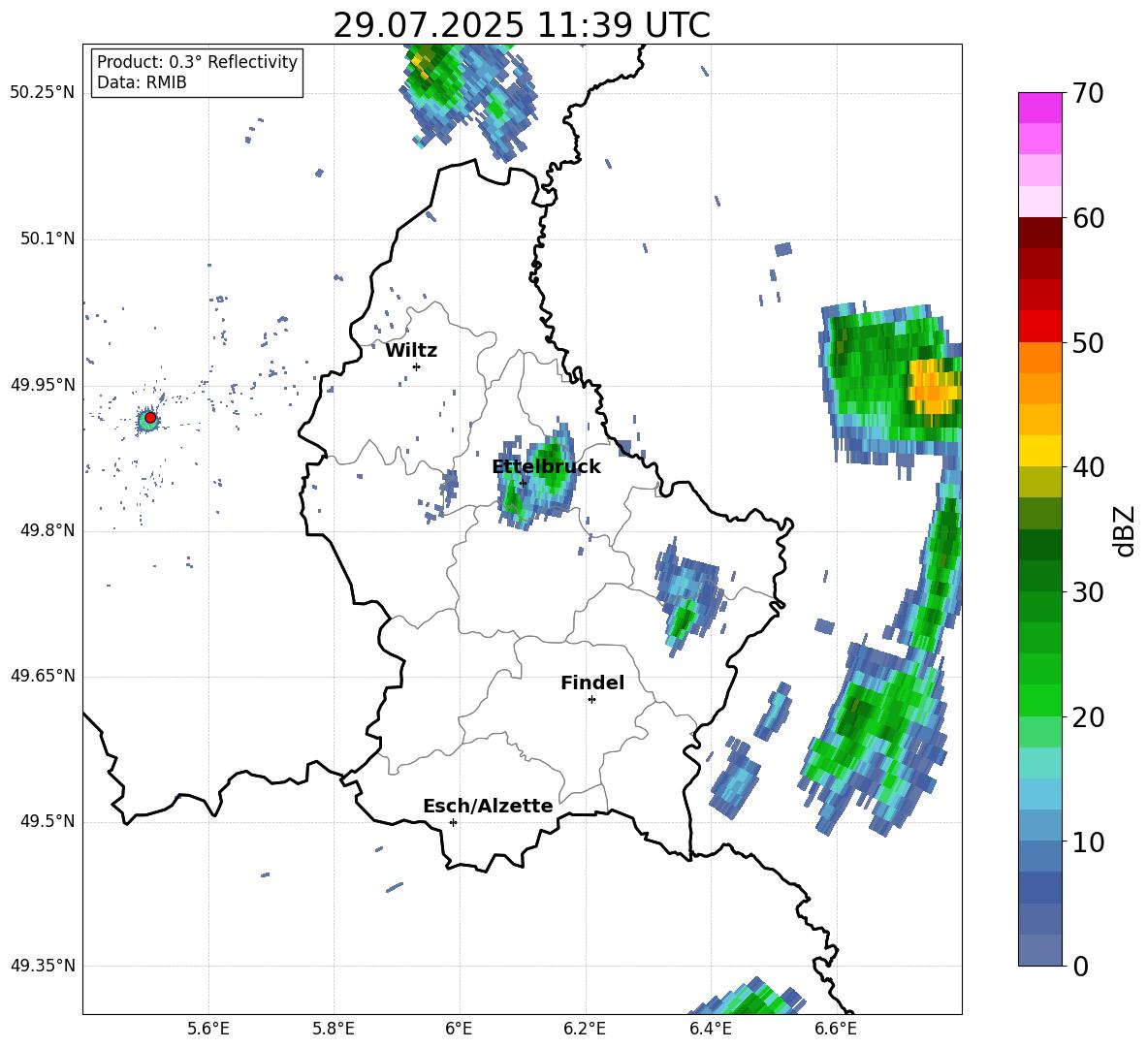1148x1048 pixels.
Task: Click the Findel location cross marker
Action: point(591,700)
